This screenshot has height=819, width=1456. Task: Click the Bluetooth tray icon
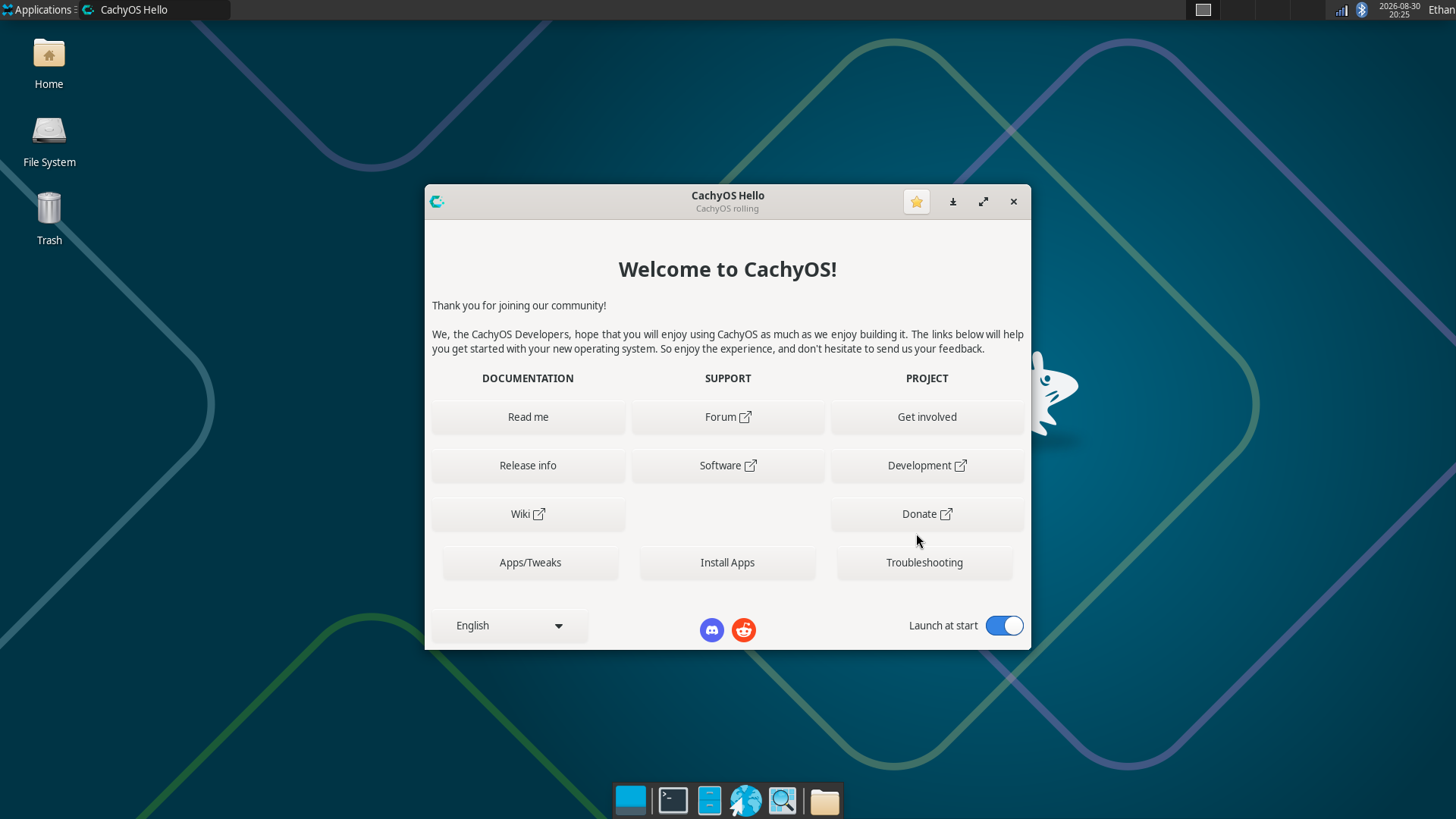(1362, 10)
